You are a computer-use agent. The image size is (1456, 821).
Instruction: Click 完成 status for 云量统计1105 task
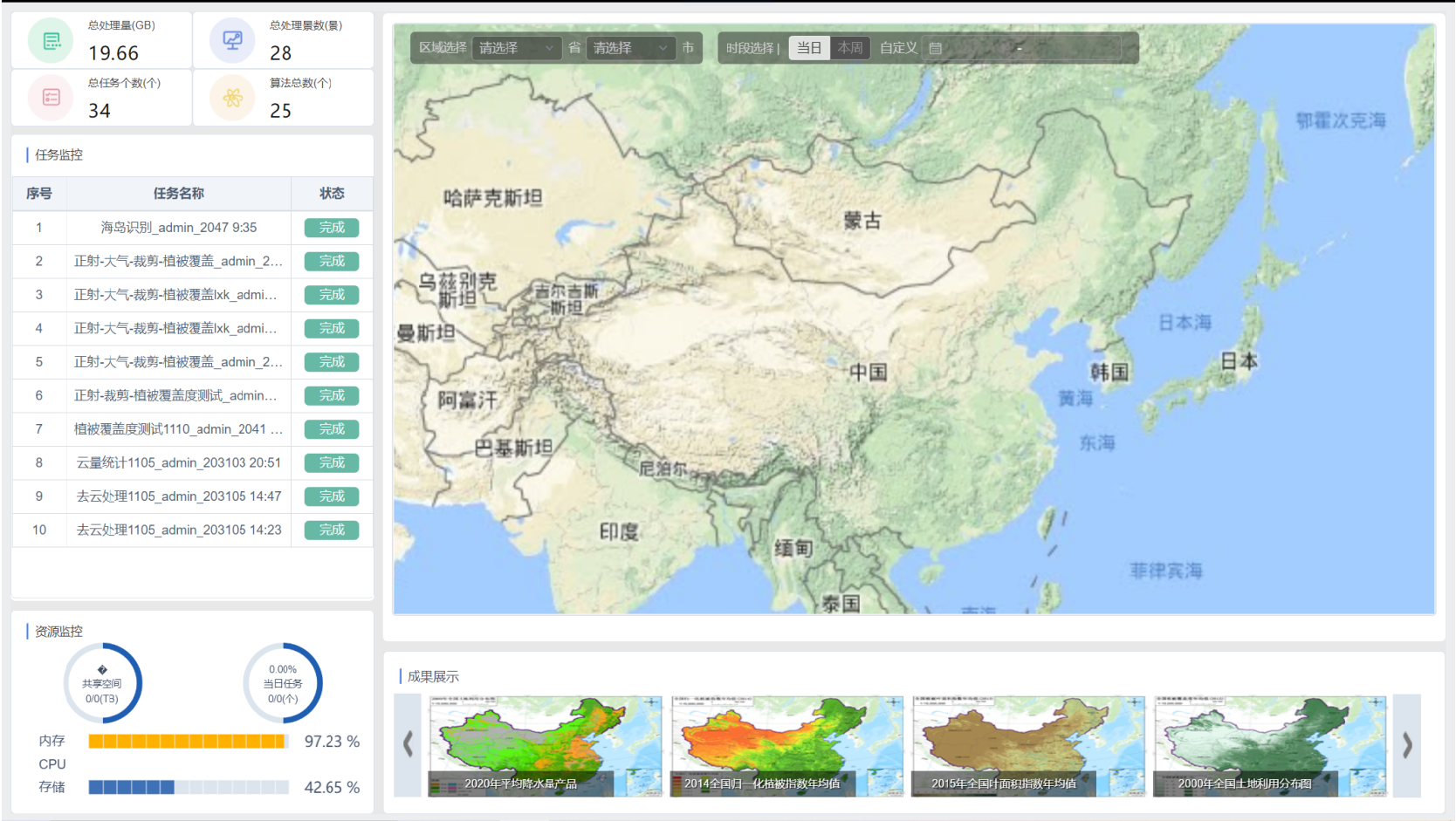[x=332, y=463]
